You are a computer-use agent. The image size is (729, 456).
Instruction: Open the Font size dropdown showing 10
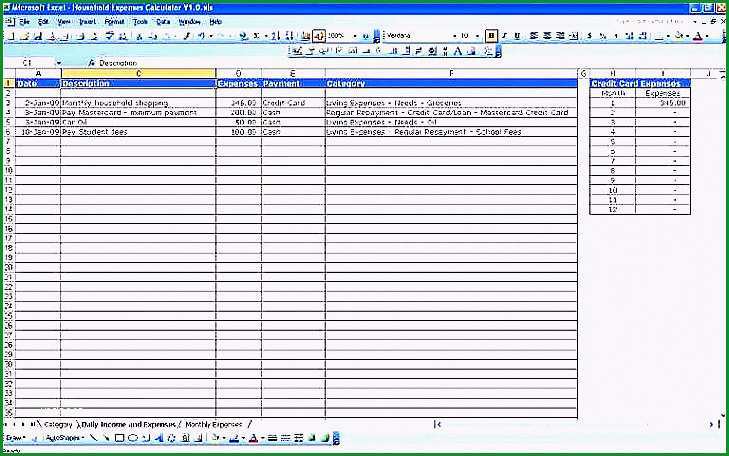pyautogui.click(x=477, y=36)
